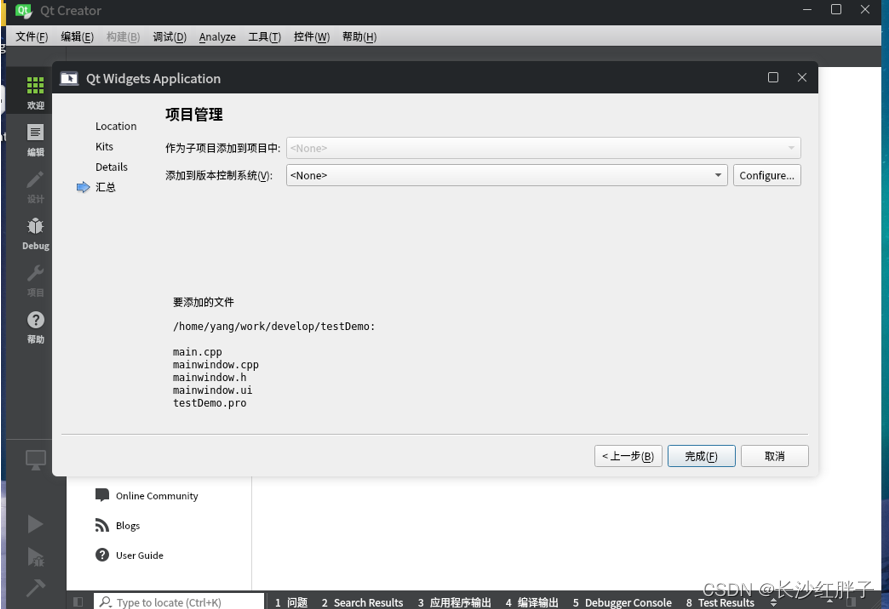Select the Details wizard step

(111, 167)
